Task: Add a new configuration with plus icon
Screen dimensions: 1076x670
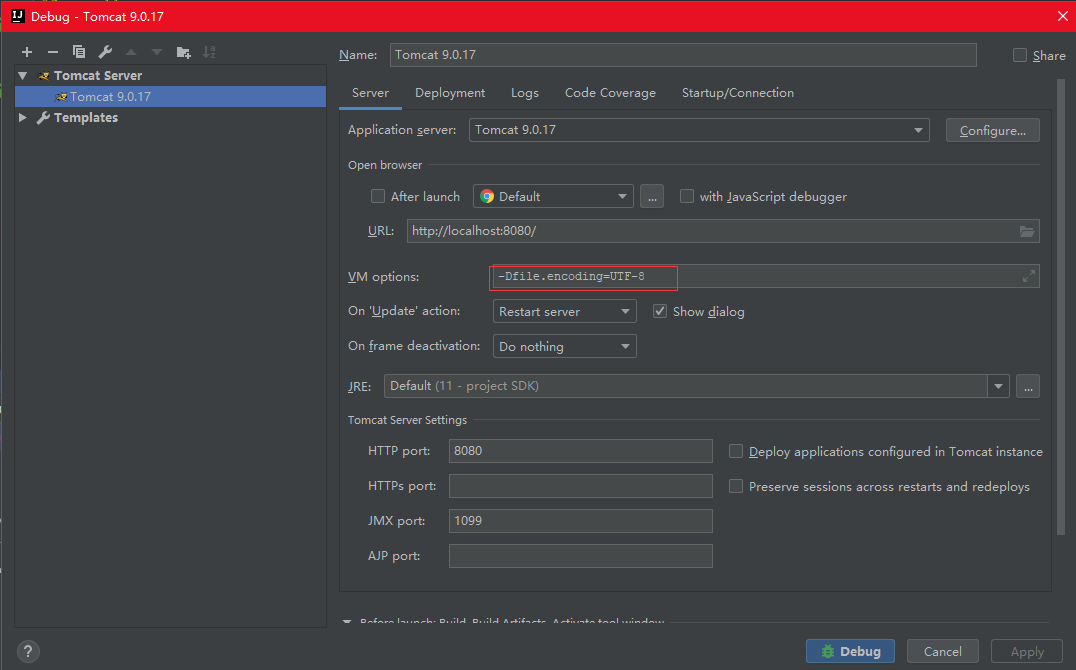Action: [x=27, y=52]
